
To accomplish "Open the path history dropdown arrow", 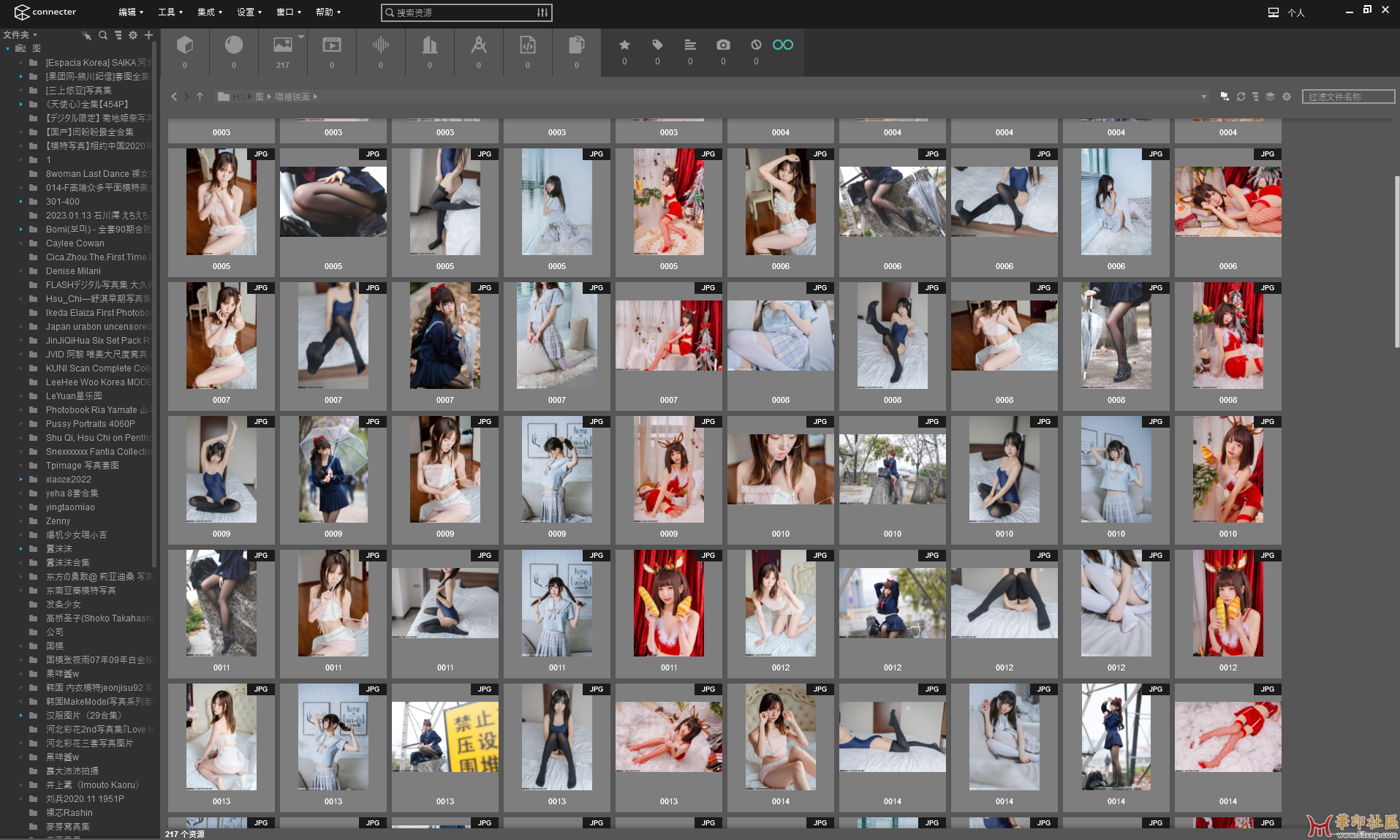I will pos(1203,97).
